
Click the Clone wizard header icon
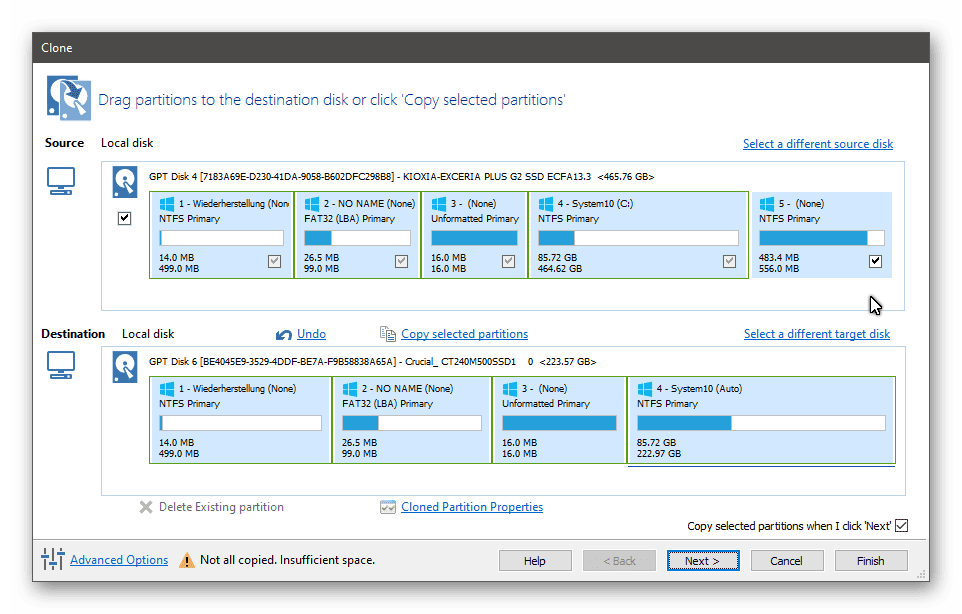coord(69,98)
